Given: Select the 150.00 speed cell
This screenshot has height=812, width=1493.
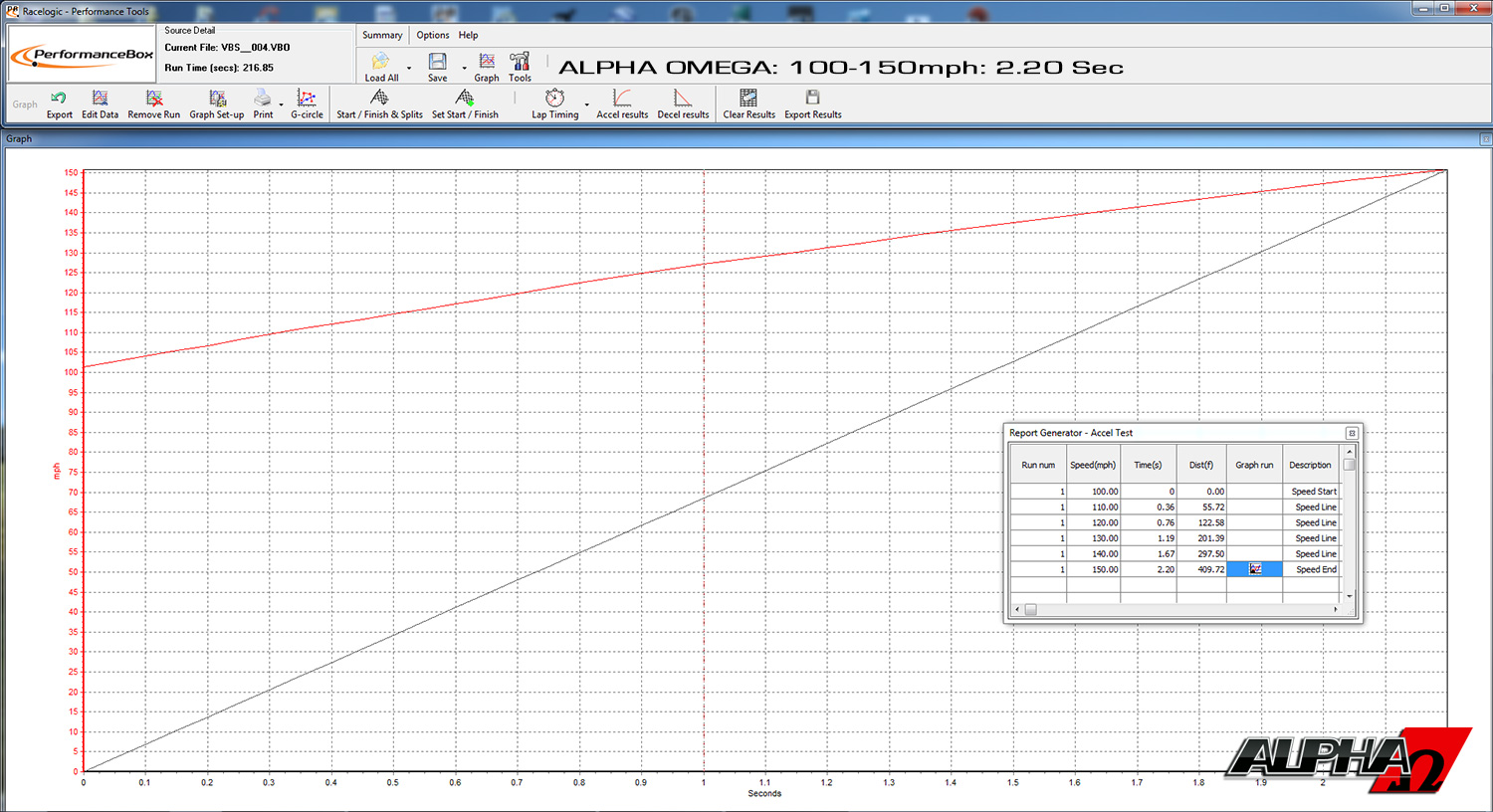Looking at the screenshot, I should point(1093,569).
